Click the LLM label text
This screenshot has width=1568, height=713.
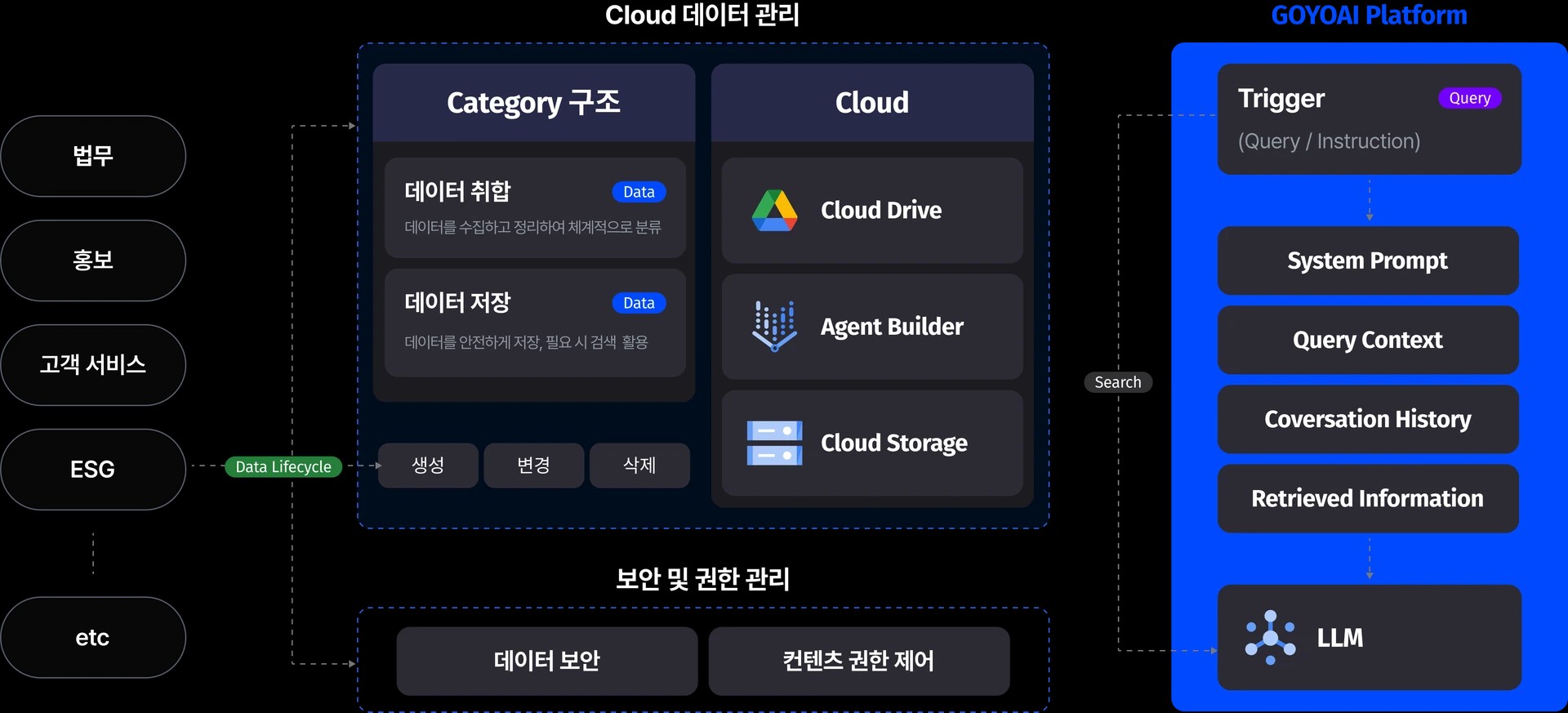tap(1340, 638)
